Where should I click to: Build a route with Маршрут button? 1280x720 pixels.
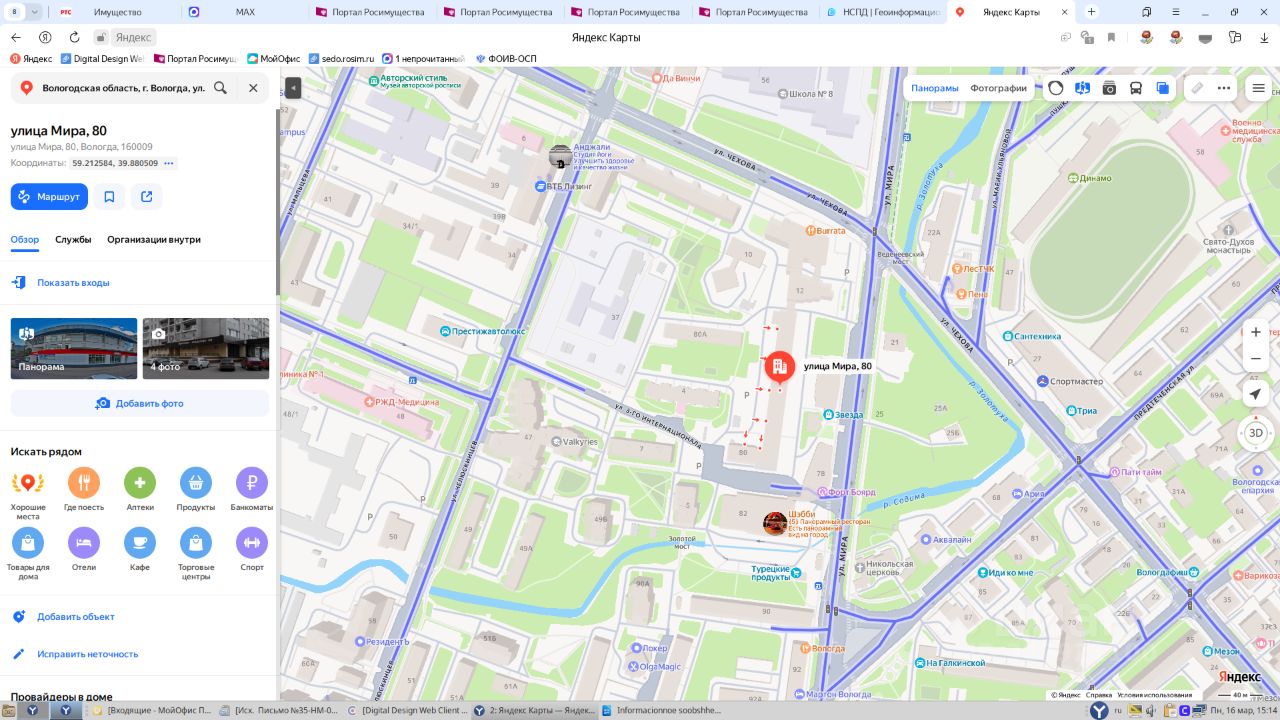49,197
